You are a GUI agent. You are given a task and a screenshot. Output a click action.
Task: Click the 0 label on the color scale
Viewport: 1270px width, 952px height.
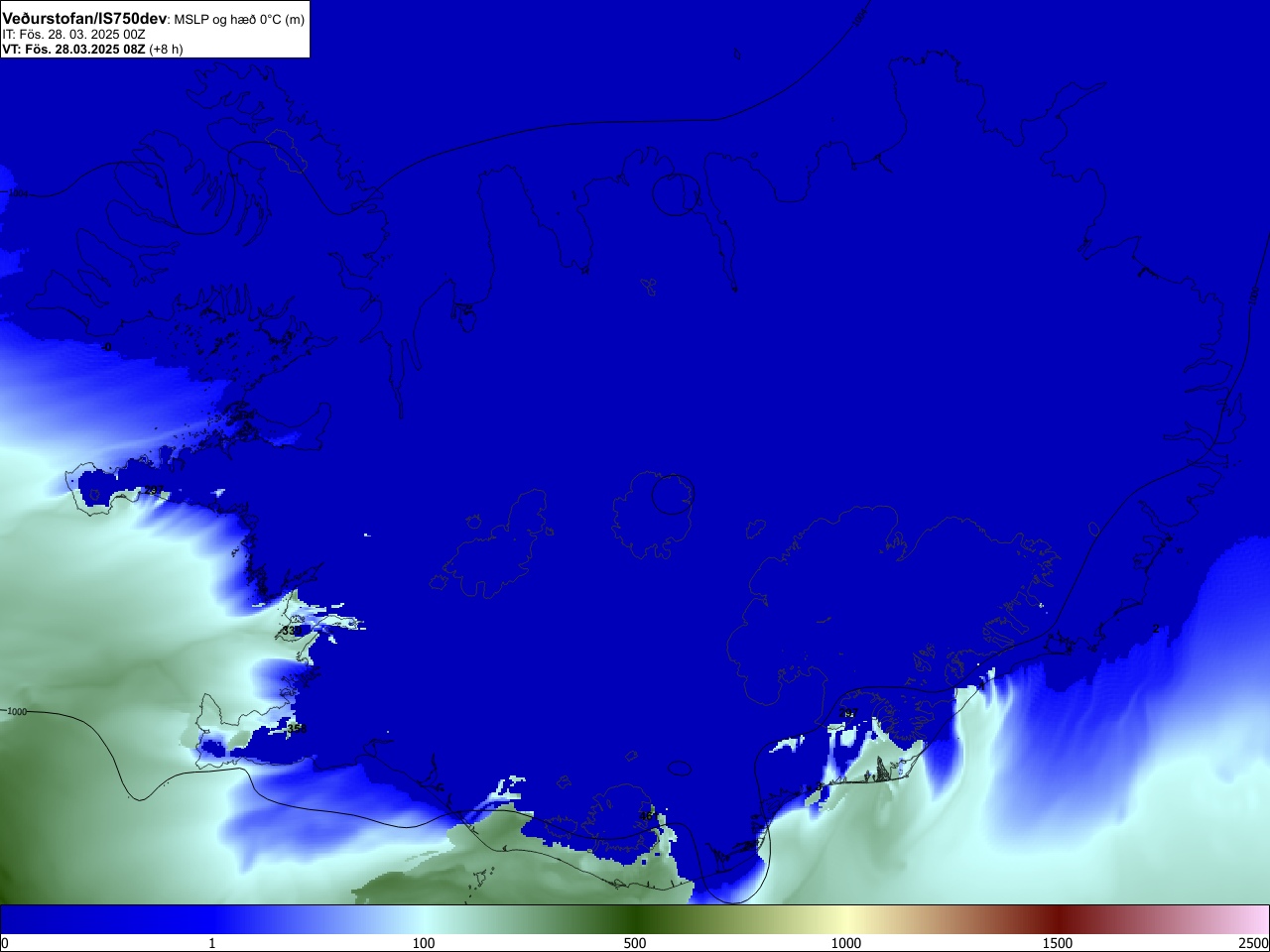[5, 943]
